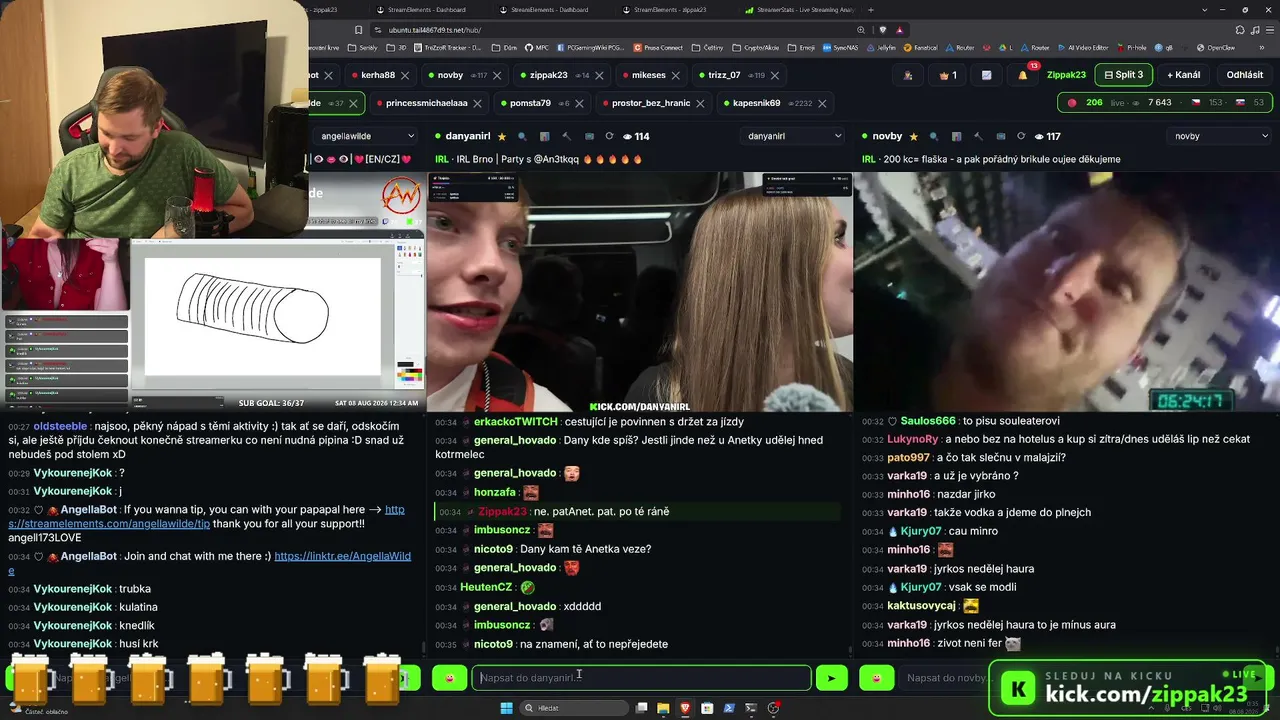This screenshot has width=1280, height=720.
Task: Open emoji picker for novby chat
Action: [x=877, y=678]
